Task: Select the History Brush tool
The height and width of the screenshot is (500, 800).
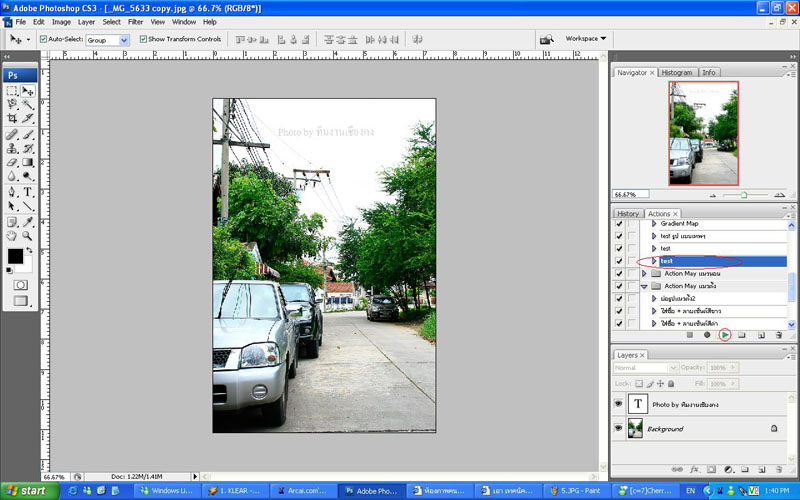Action: tap(28, 148)
